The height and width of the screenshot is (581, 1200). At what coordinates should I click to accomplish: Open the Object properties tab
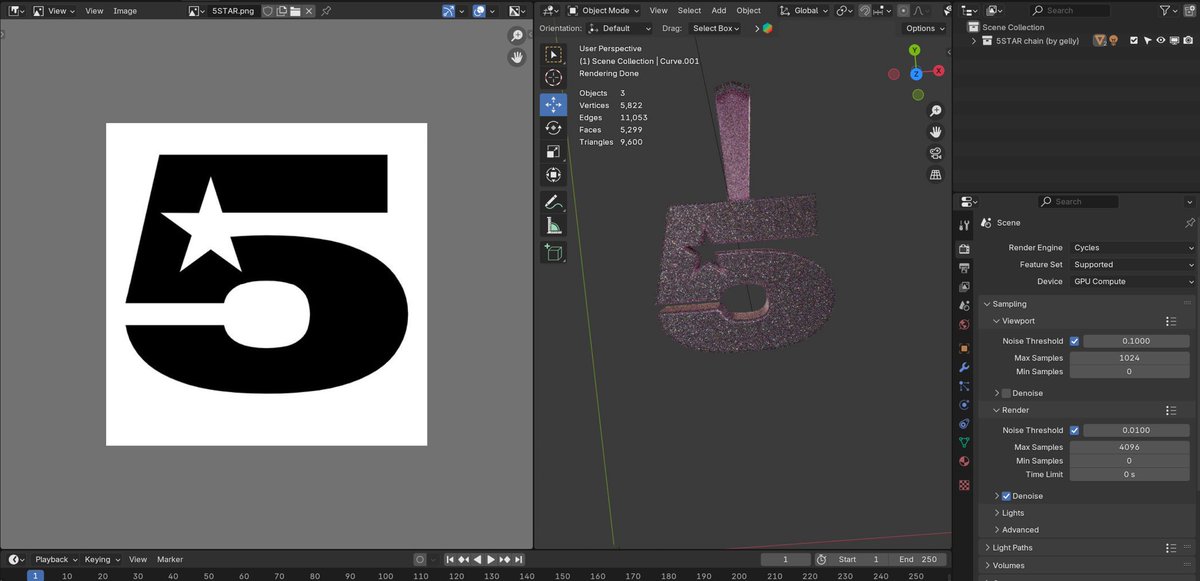[964, 348]
